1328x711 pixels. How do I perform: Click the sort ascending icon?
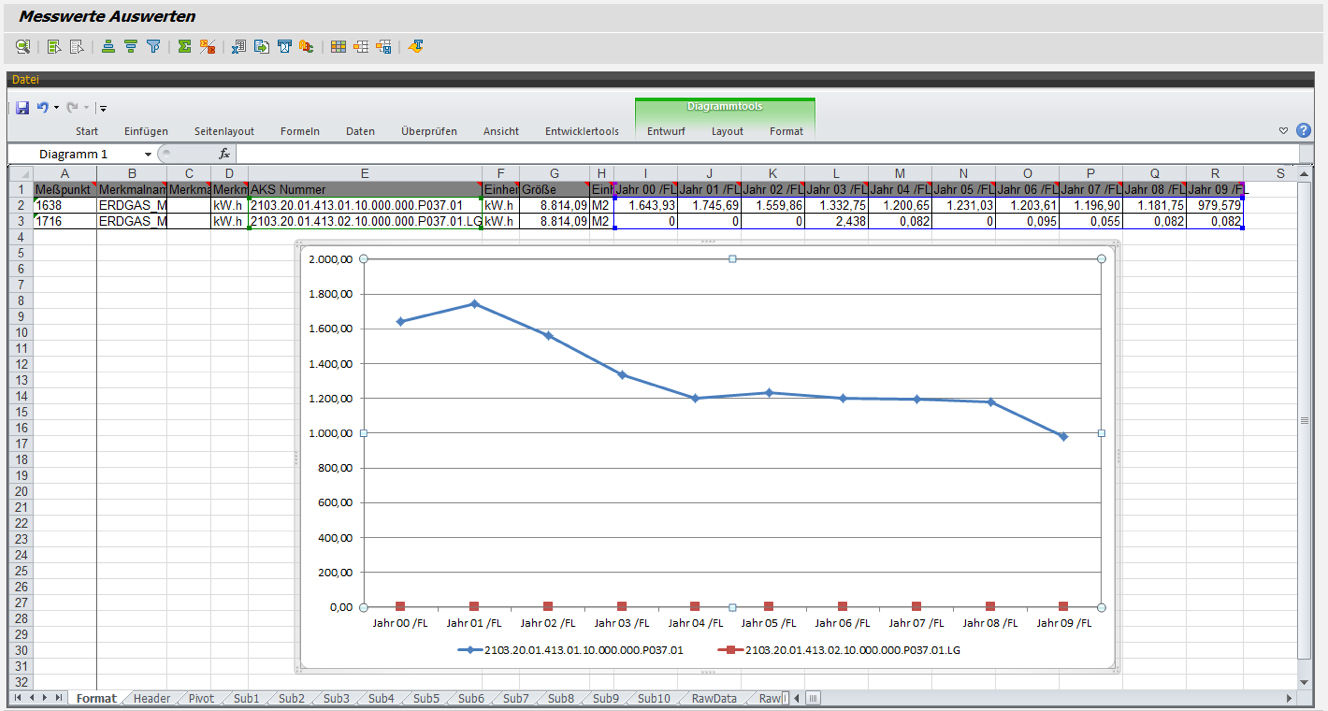108,46
